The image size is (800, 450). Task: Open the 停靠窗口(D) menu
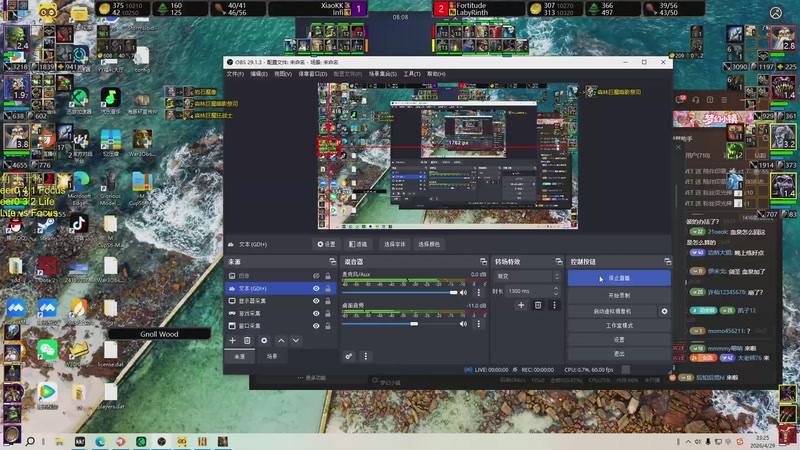click(x=313, y=74)
